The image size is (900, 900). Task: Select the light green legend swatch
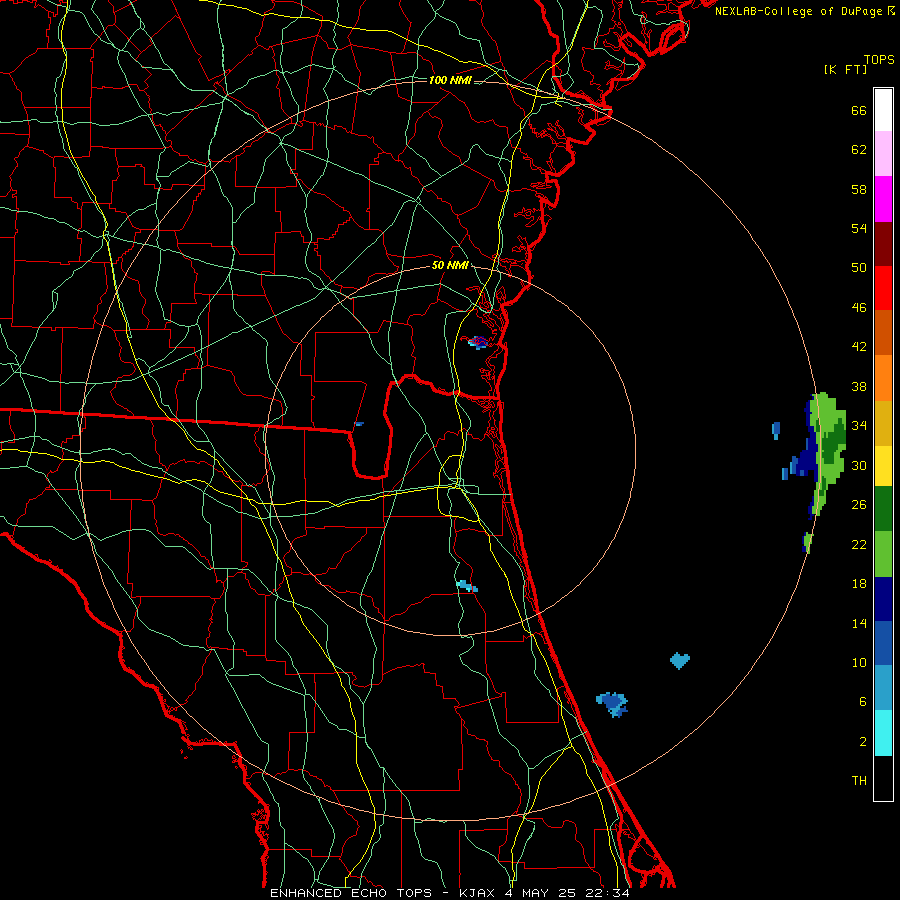[883, 554]
